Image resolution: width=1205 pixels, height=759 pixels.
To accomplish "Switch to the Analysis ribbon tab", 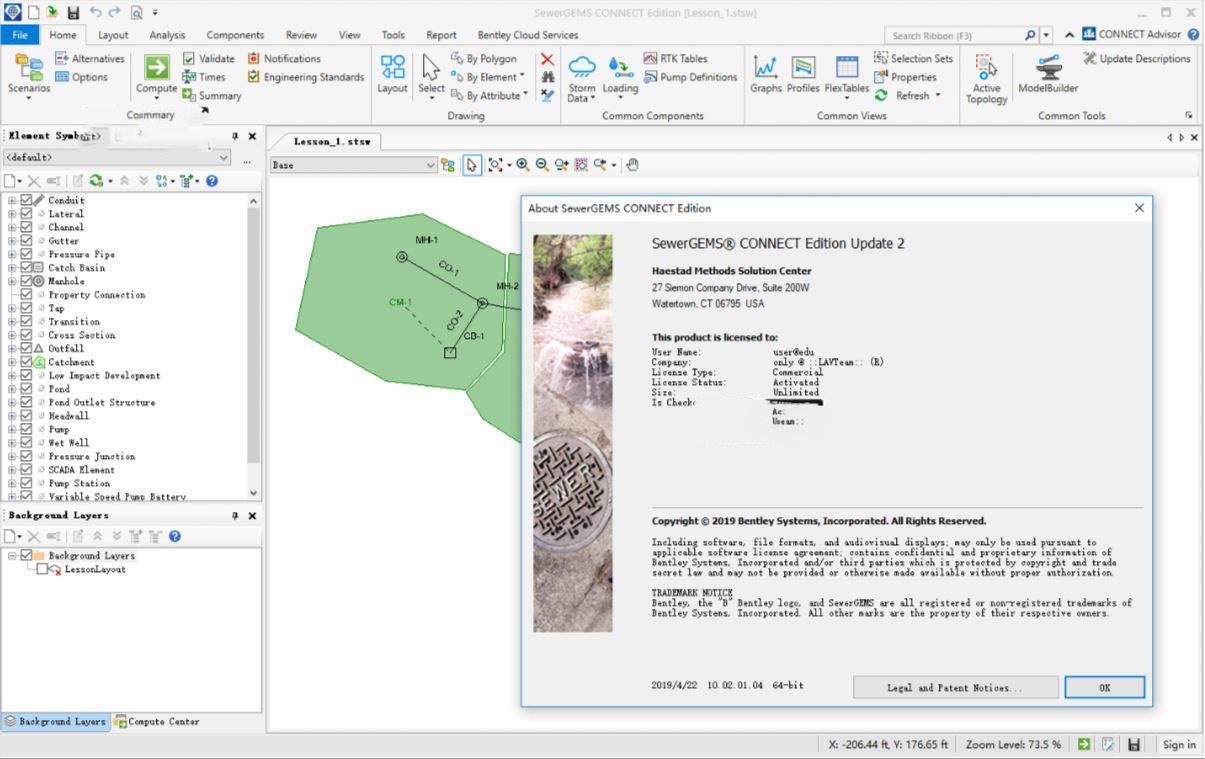I will (x=167, y=35).
